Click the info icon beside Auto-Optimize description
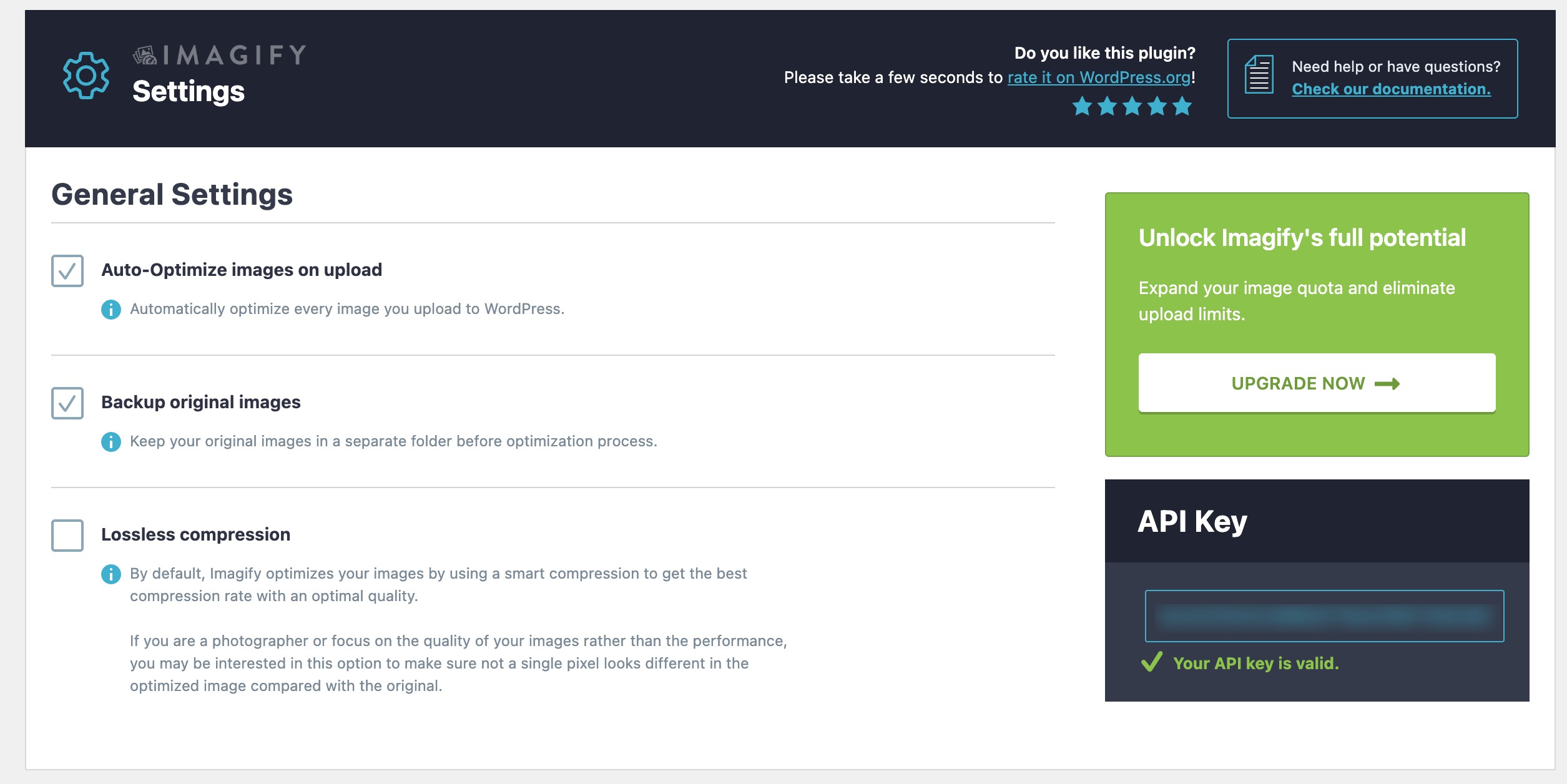The height and width of the screenshot is (784, 1567). [111, 310]
